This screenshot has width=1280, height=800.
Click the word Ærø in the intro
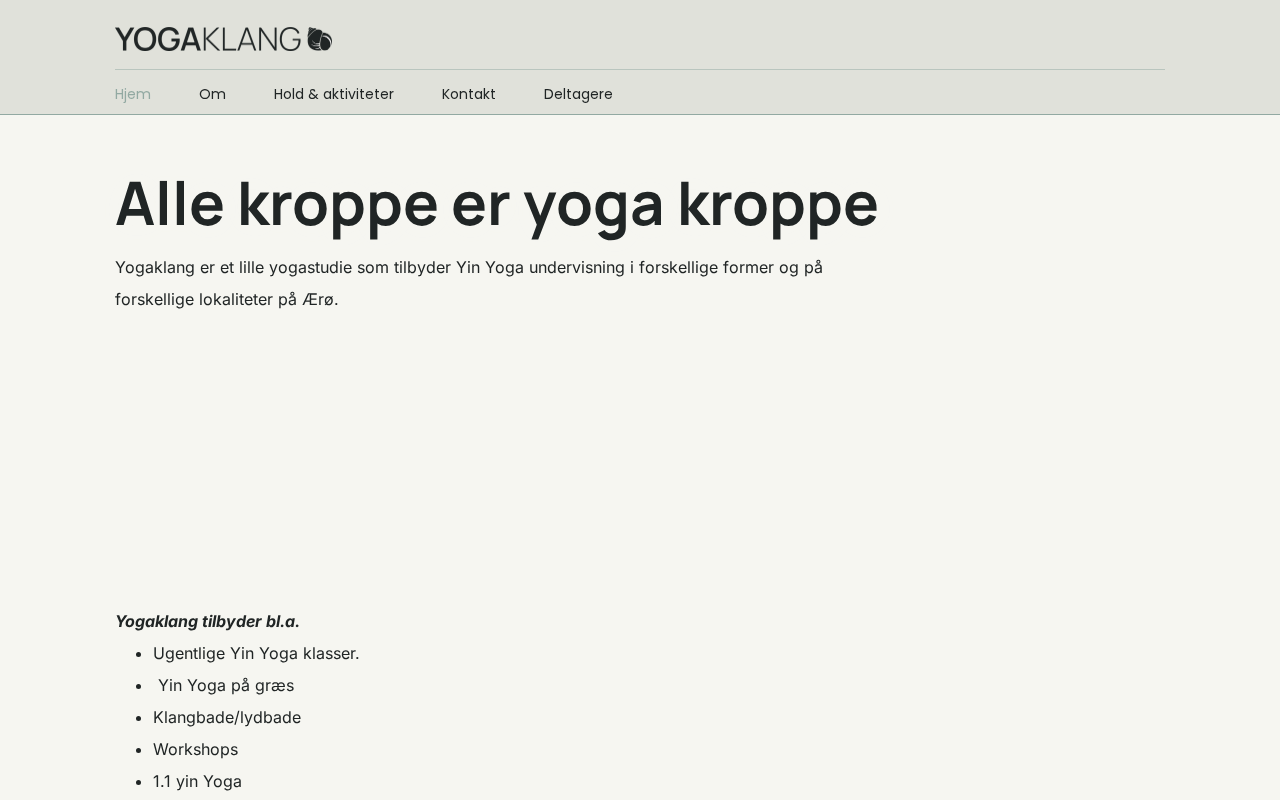(319, 299)
